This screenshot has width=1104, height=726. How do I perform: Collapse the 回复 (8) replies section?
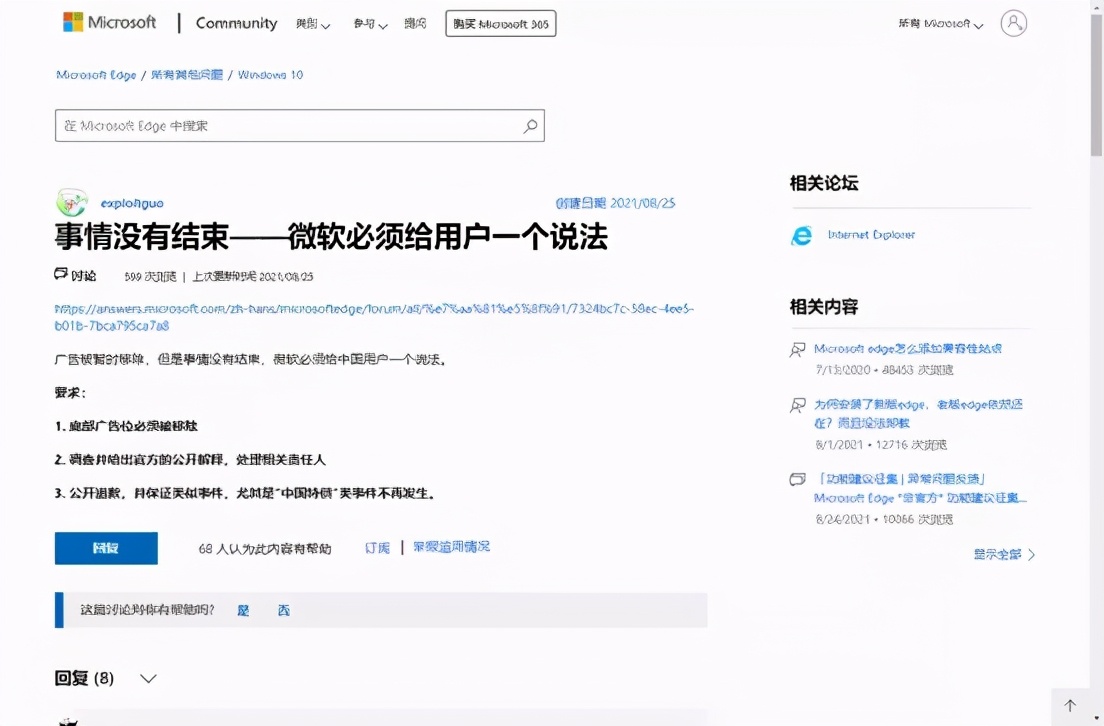[x=148, y=677]
